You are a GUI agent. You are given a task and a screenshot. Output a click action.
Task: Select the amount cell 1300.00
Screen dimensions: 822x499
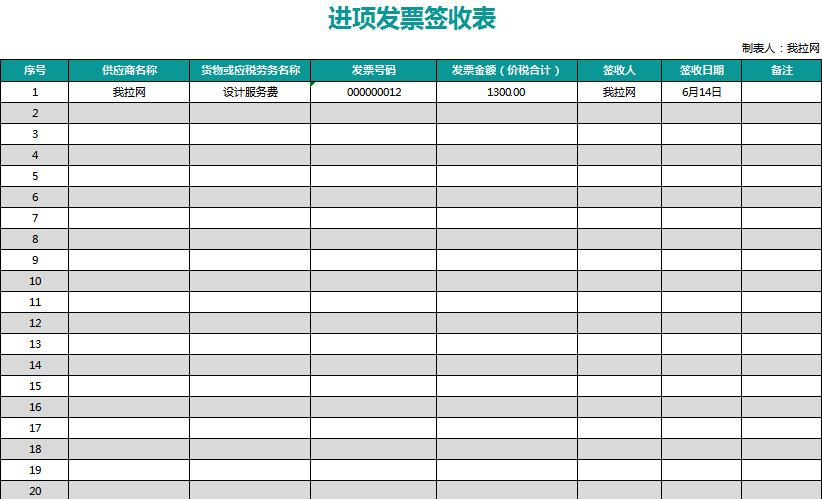pyautogui.click(x=506, y=92)
